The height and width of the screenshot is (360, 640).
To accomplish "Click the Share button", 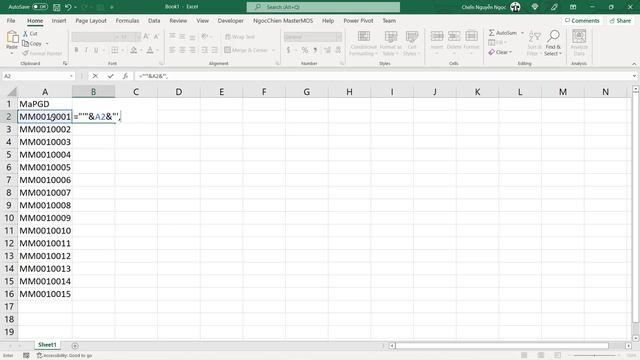I will click(620, 20).
